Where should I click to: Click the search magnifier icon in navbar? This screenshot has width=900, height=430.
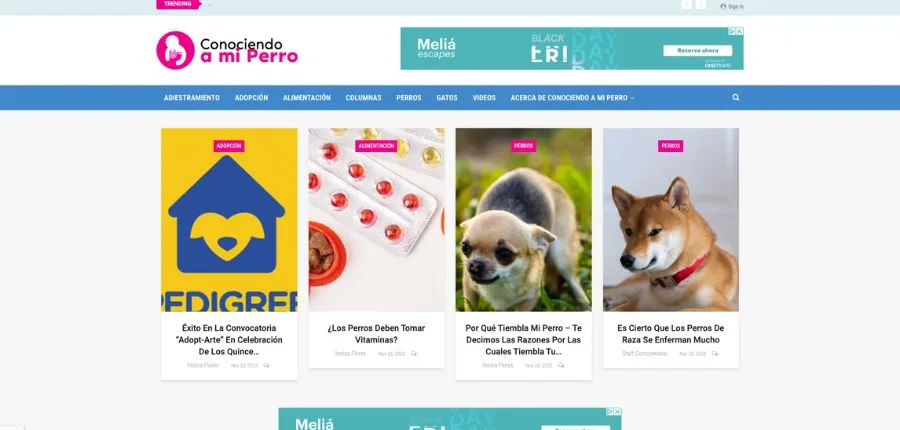736,98
